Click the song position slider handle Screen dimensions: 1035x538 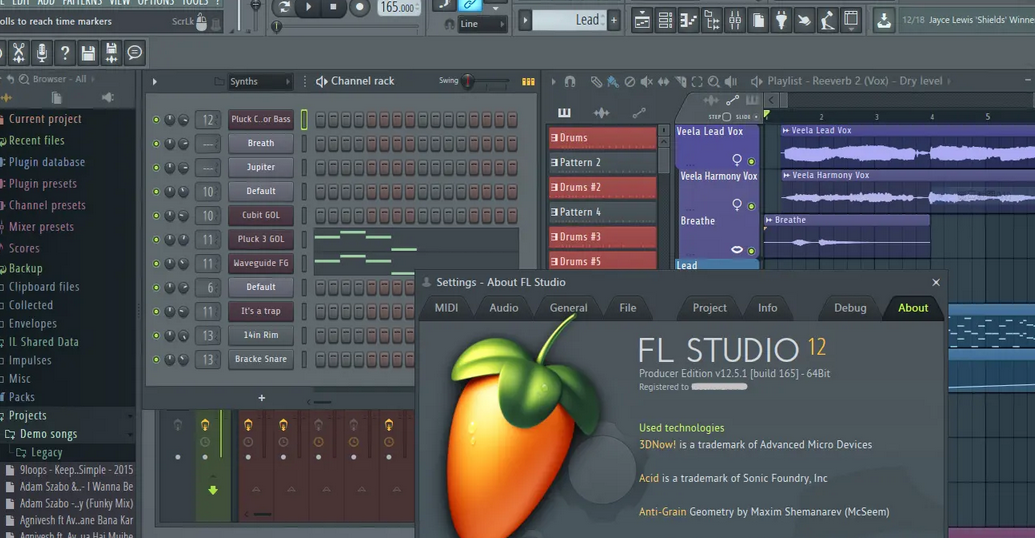point(277,27)
